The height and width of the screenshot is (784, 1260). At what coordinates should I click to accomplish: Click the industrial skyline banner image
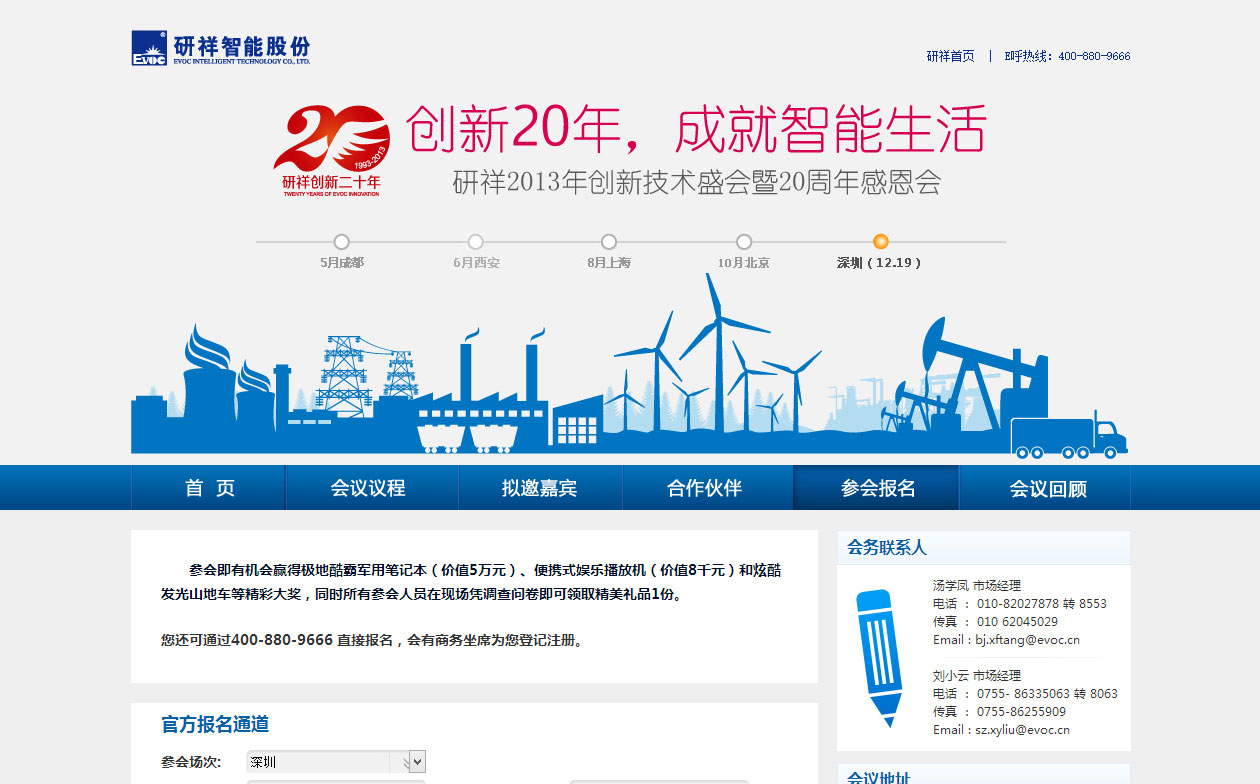tap(630, 365)
